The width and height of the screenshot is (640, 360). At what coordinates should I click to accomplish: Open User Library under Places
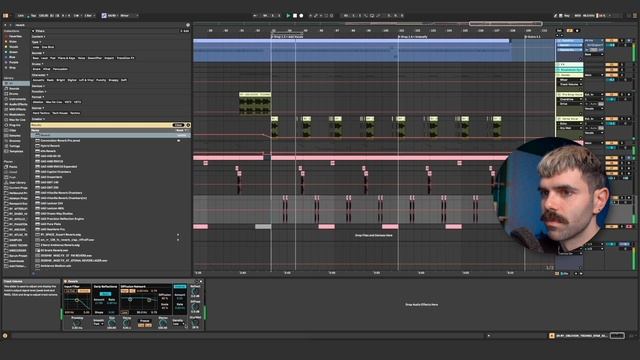click(17, 182)
